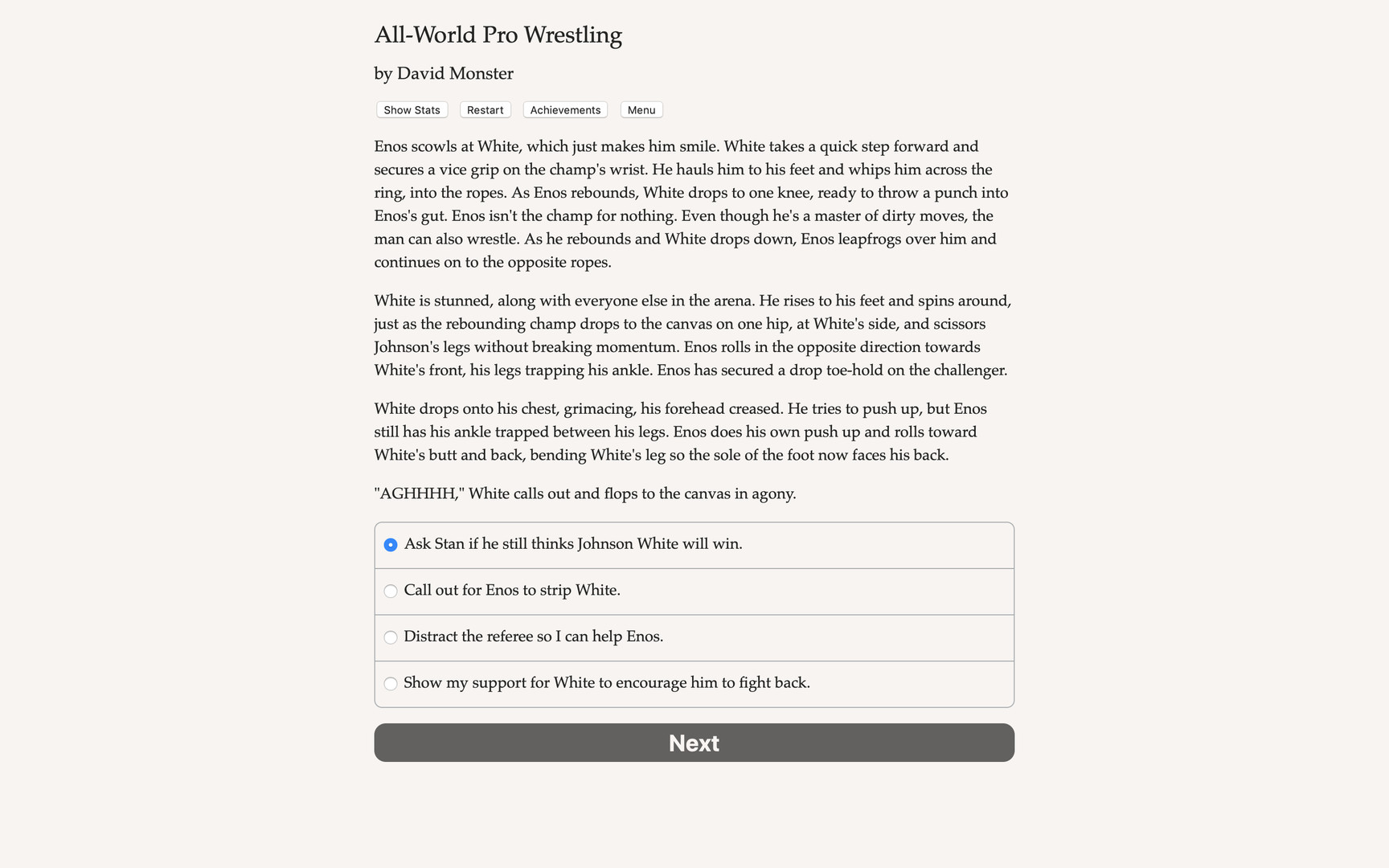Click the Restart button
Image resolution: width=1389 pixels, height=868 pixels.
tap(485, 109)
